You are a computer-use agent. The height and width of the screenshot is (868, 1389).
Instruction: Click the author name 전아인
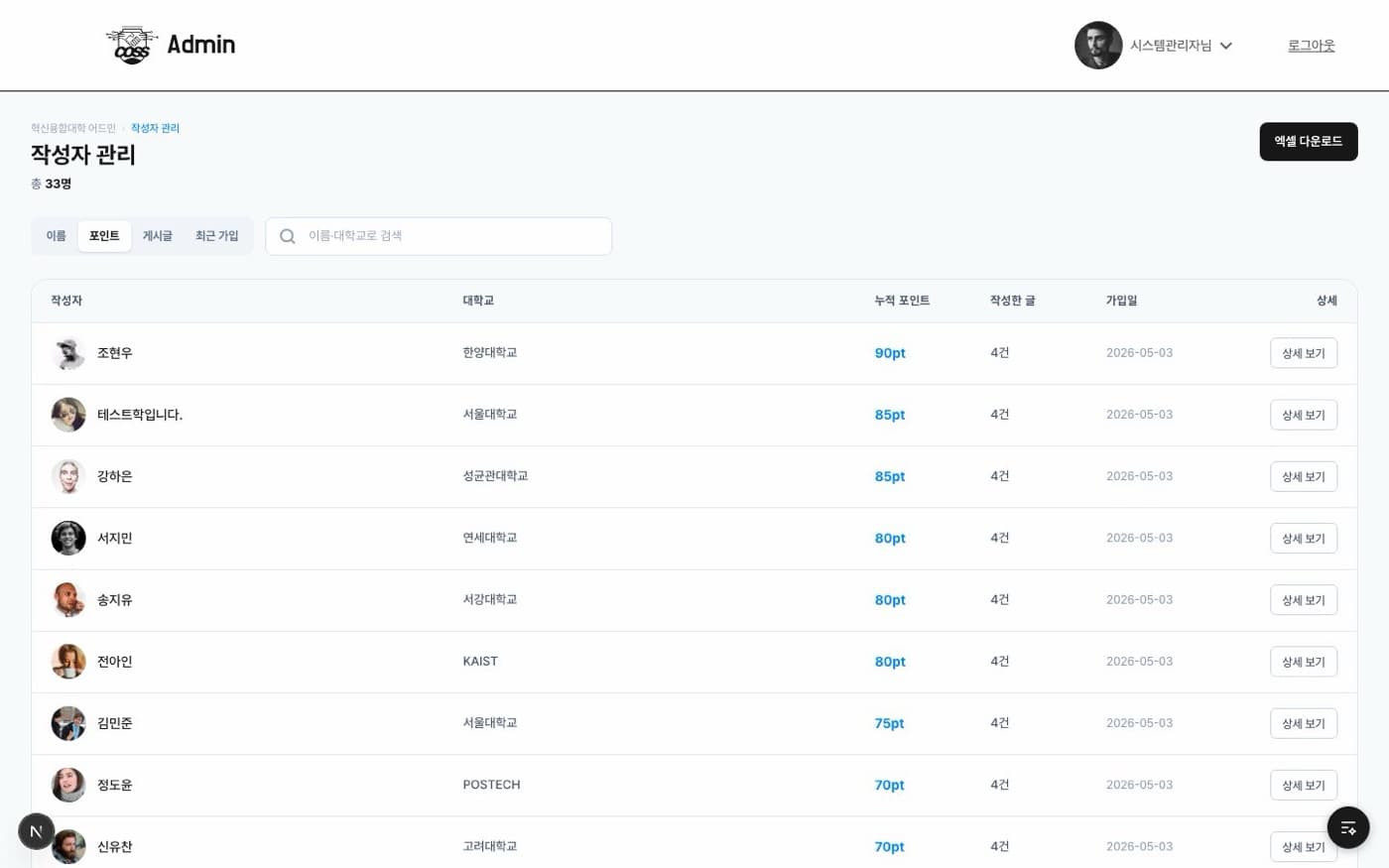pyautogui.click(x=115, y=662)
